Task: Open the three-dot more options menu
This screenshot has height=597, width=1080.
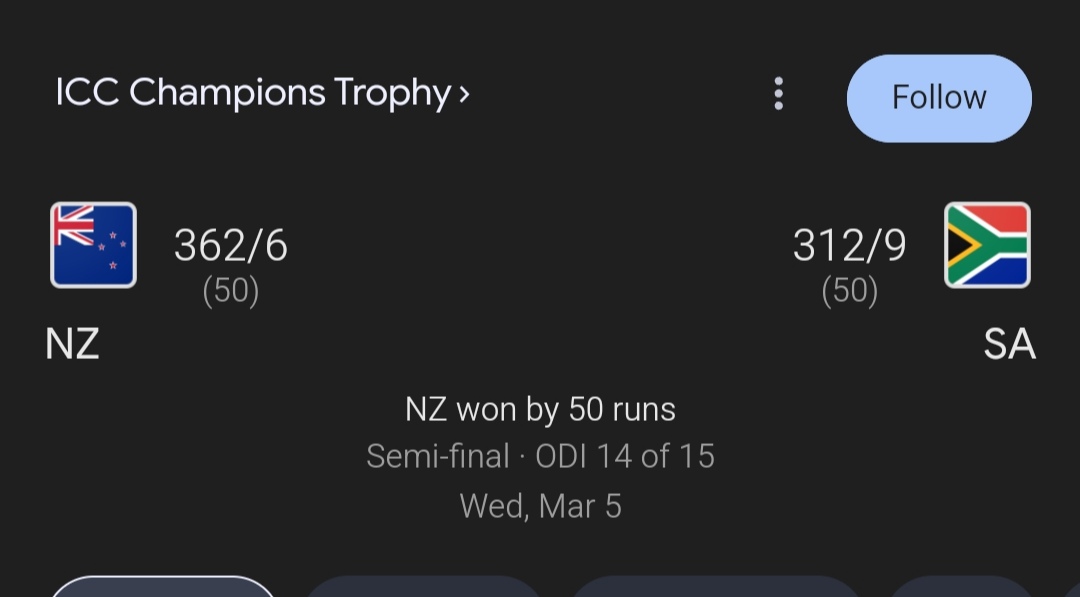Action: (x=778, y=95)
